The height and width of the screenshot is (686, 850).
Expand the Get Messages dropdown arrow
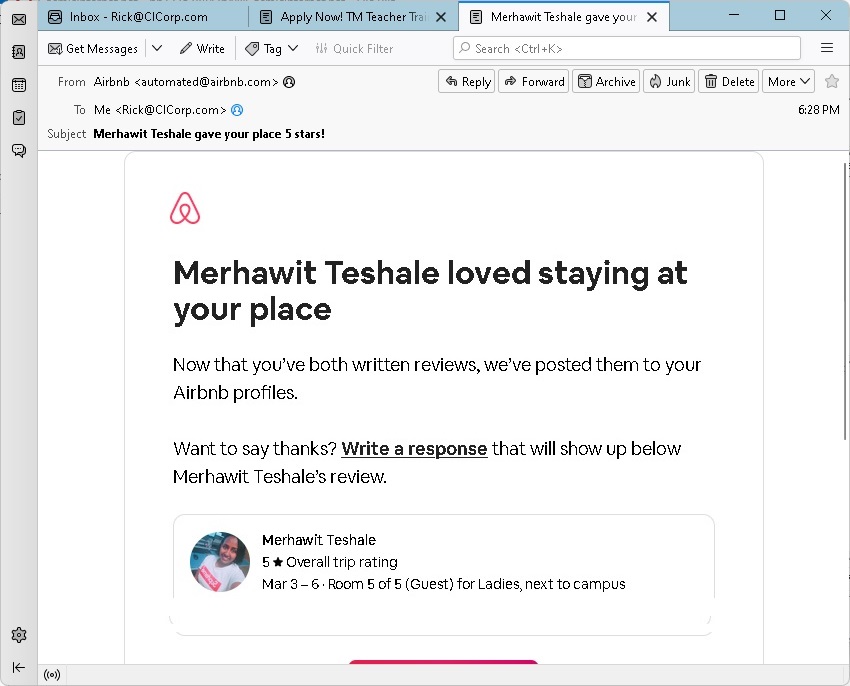pos(157,48)
